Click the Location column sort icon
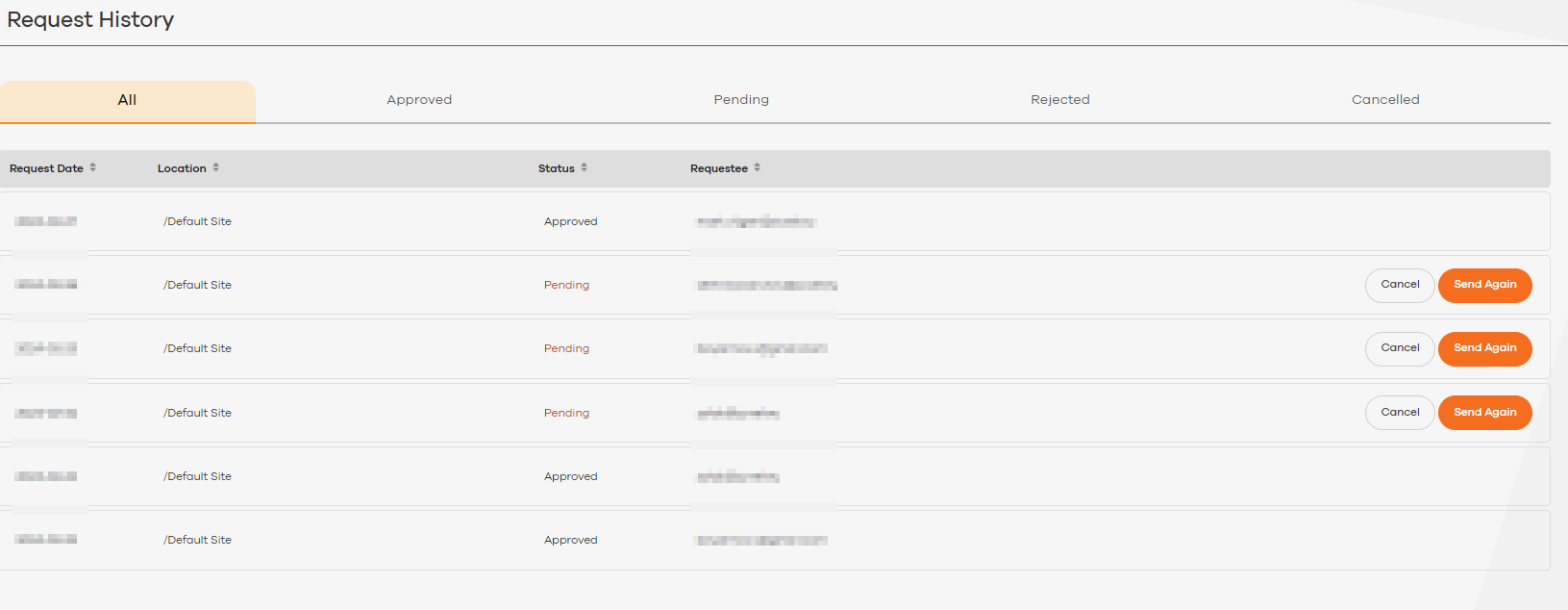This screenshot has height=610, width=1568. point(216,167)
